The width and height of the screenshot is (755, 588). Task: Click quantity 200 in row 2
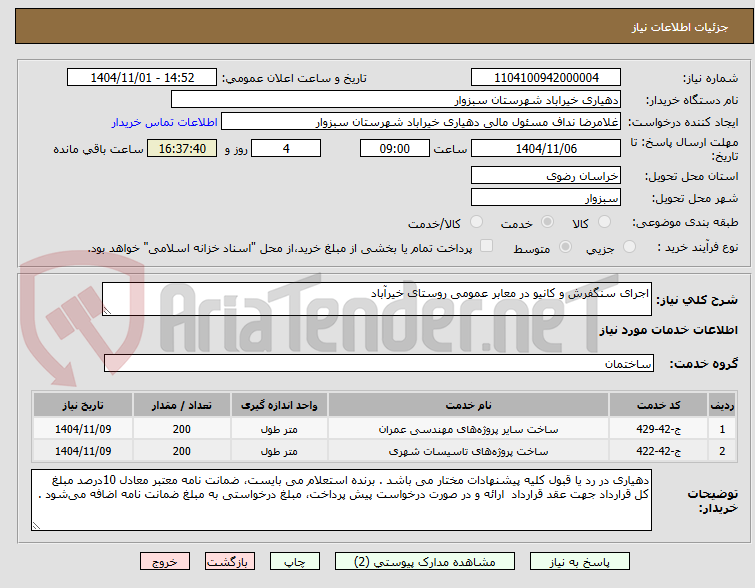182,451
